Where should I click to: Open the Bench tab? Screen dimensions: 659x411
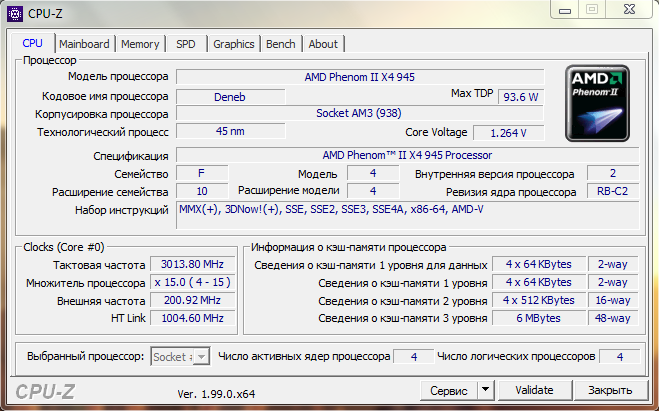[281, 44]
